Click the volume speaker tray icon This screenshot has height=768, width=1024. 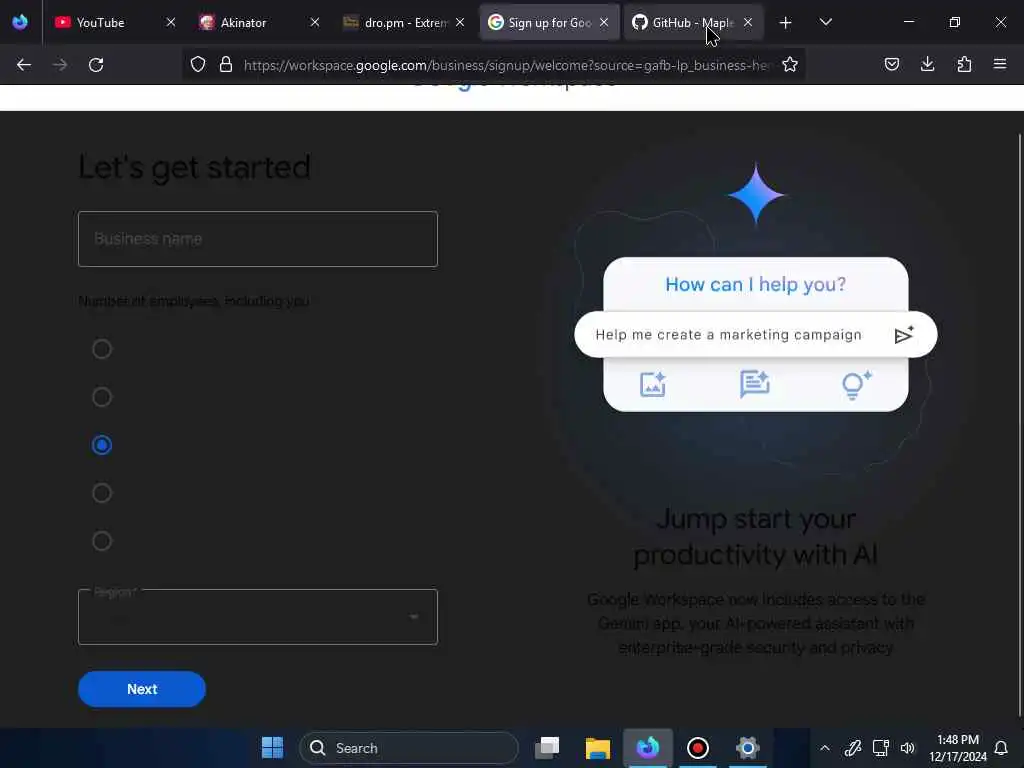pyautogui.click(x=908, y=748)
